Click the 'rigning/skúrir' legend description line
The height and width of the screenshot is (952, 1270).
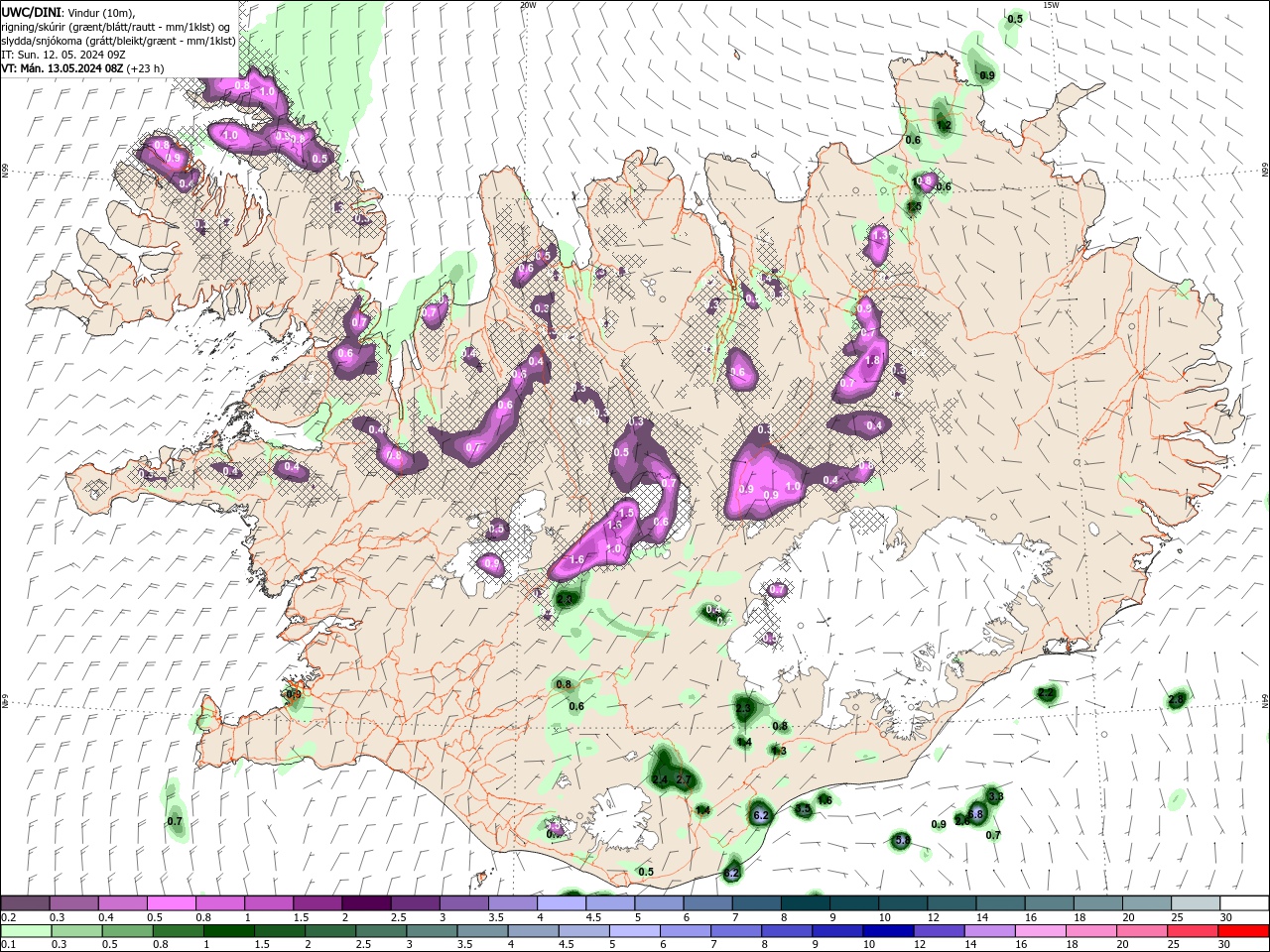(x=116, y=27)
